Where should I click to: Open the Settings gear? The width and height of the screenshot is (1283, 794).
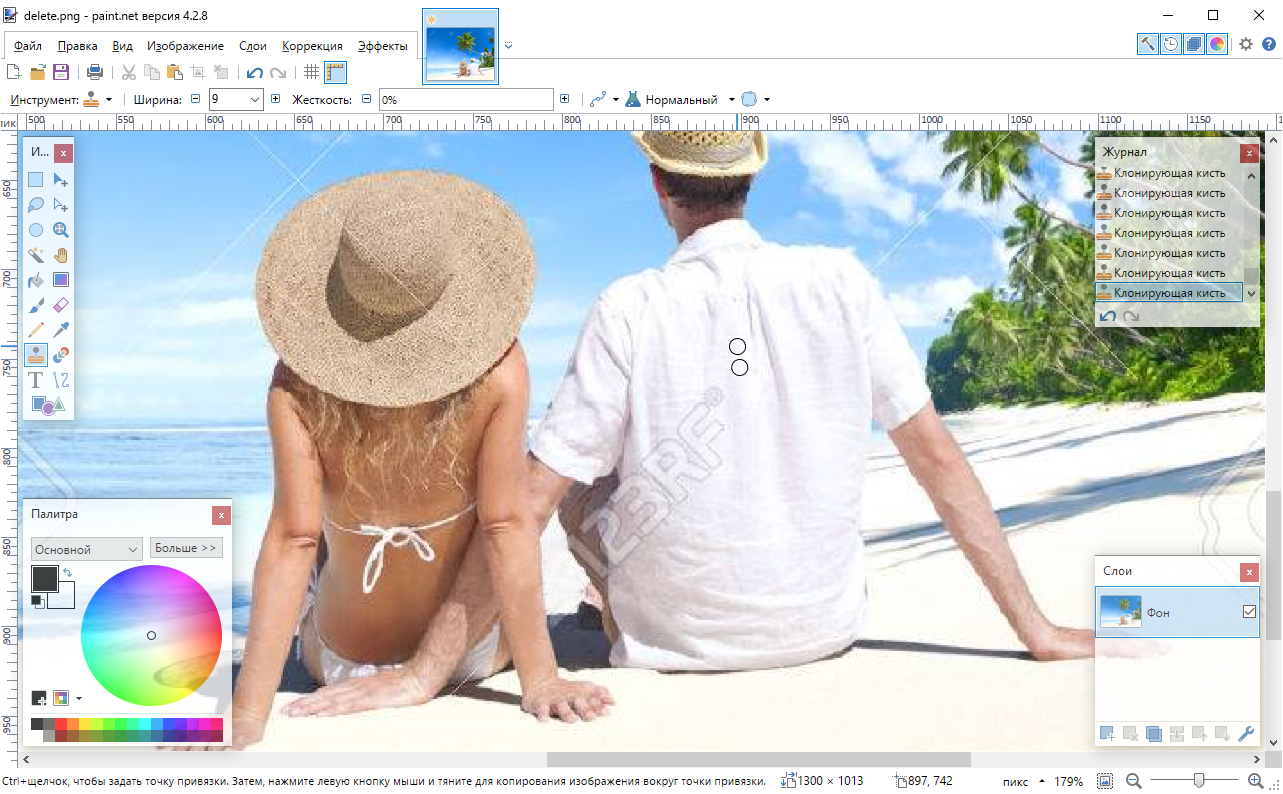coord(1246,44)
